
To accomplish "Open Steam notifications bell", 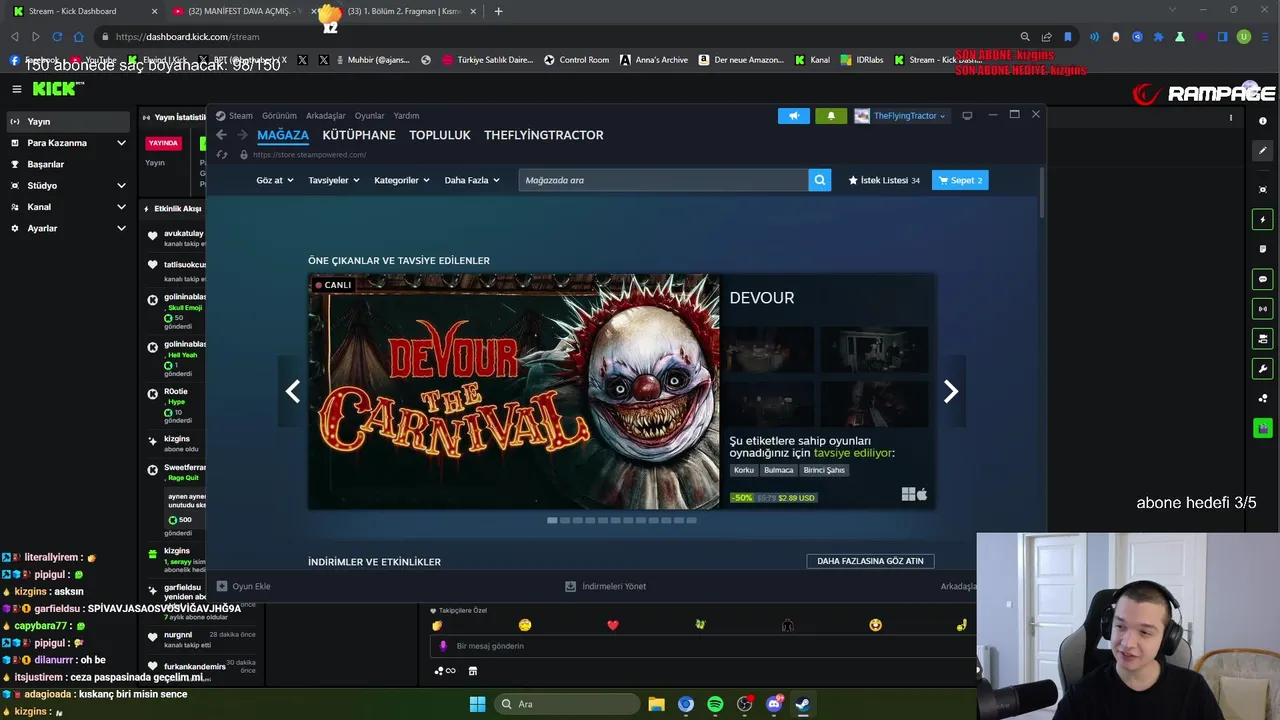I will [x=831, y=116].
